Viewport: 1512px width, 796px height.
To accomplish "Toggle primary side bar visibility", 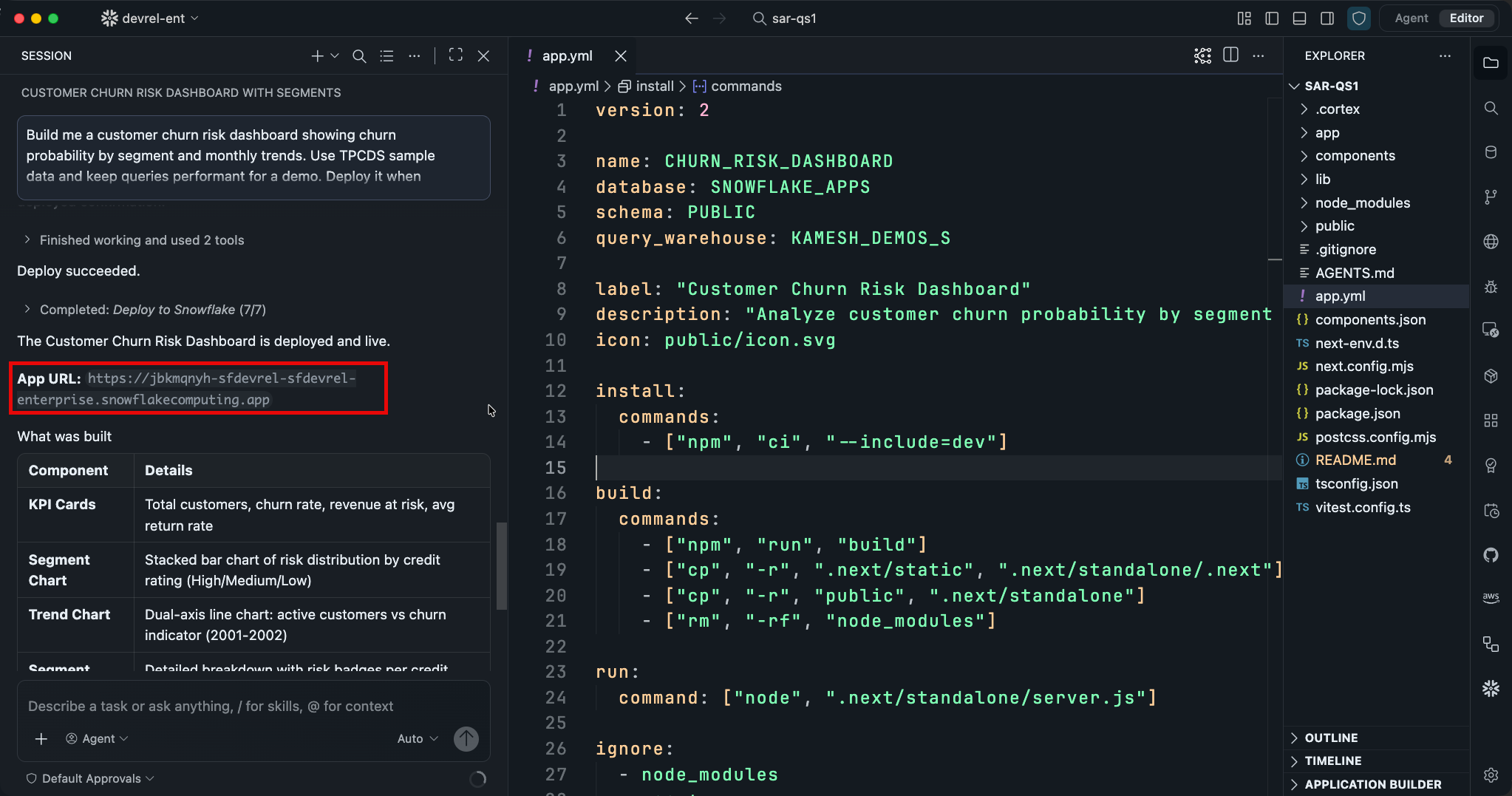I will [x=1272, y=18].
